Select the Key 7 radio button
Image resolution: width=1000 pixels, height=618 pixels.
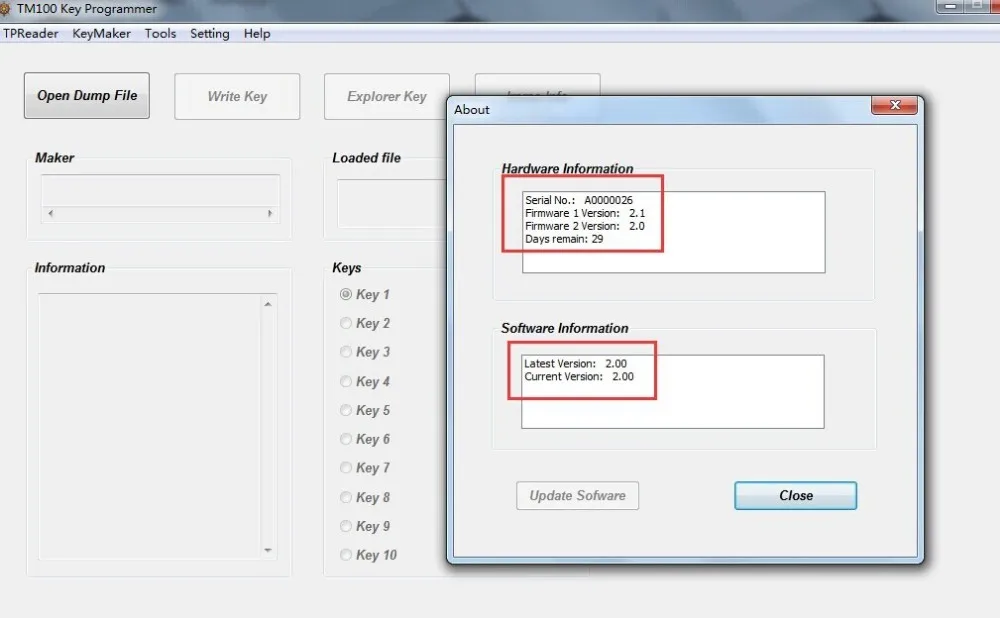click(346, 467)
